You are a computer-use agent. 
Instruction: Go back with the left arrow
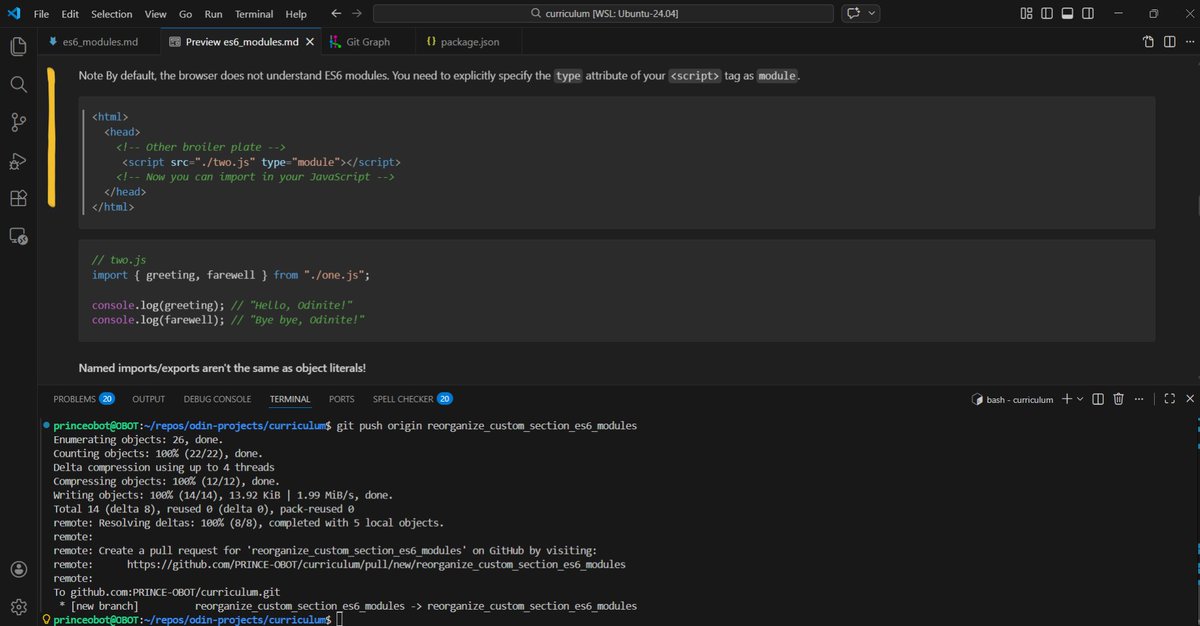click(336, 14)
